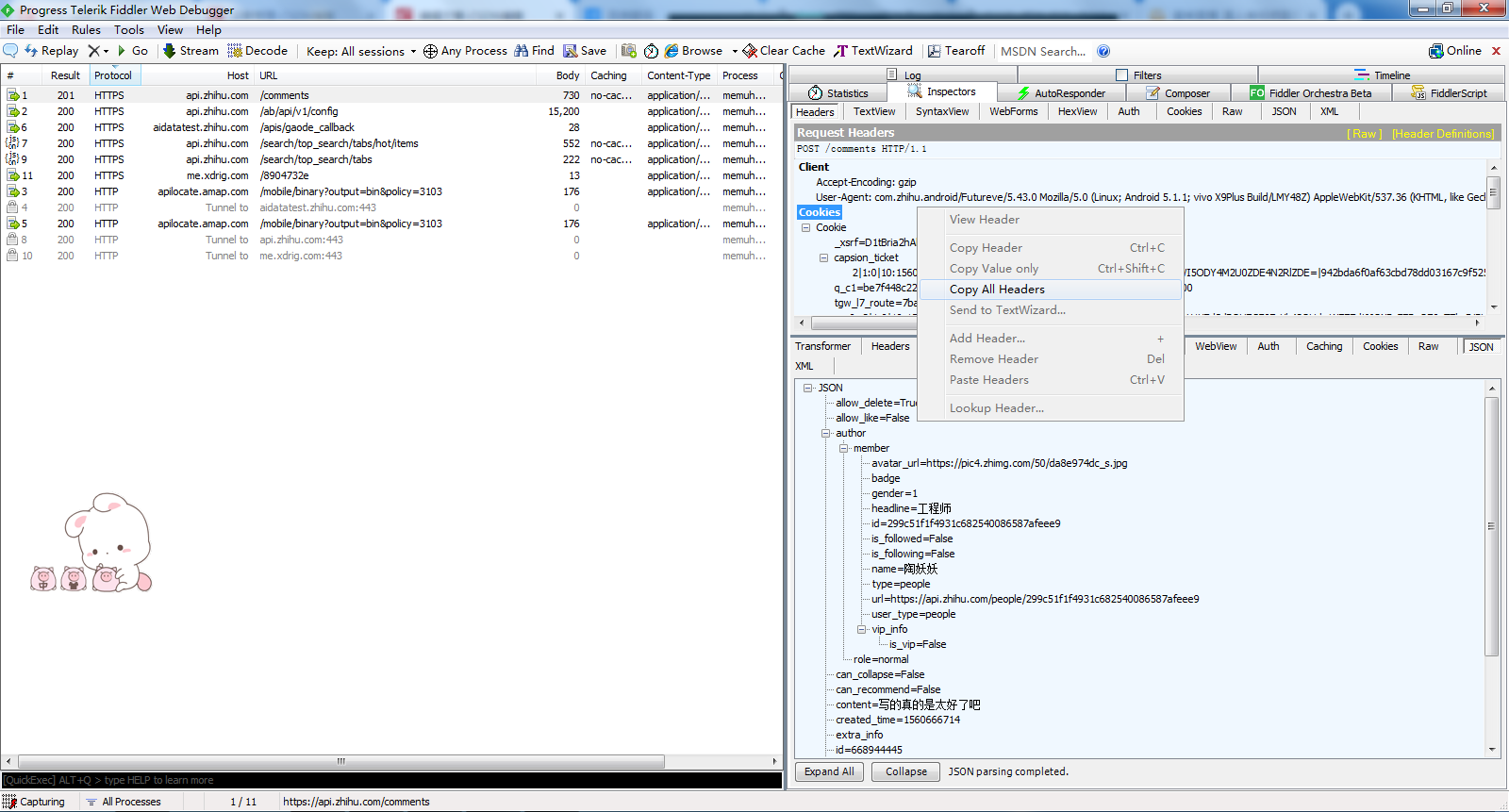The image size is (1509, 812).
Task: Click the Online status indicator
Action: (x=1455, y=51)
